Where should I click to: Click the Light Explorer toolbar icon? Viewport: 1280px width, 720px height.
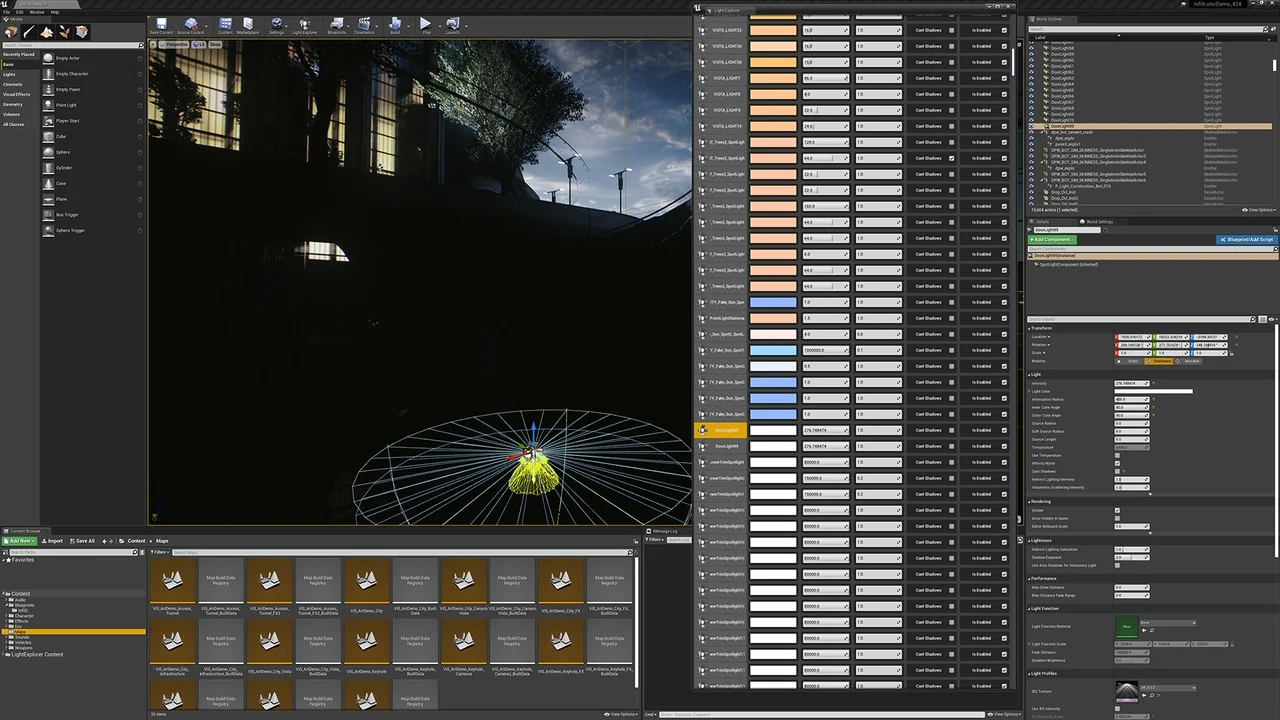point(304,25)
